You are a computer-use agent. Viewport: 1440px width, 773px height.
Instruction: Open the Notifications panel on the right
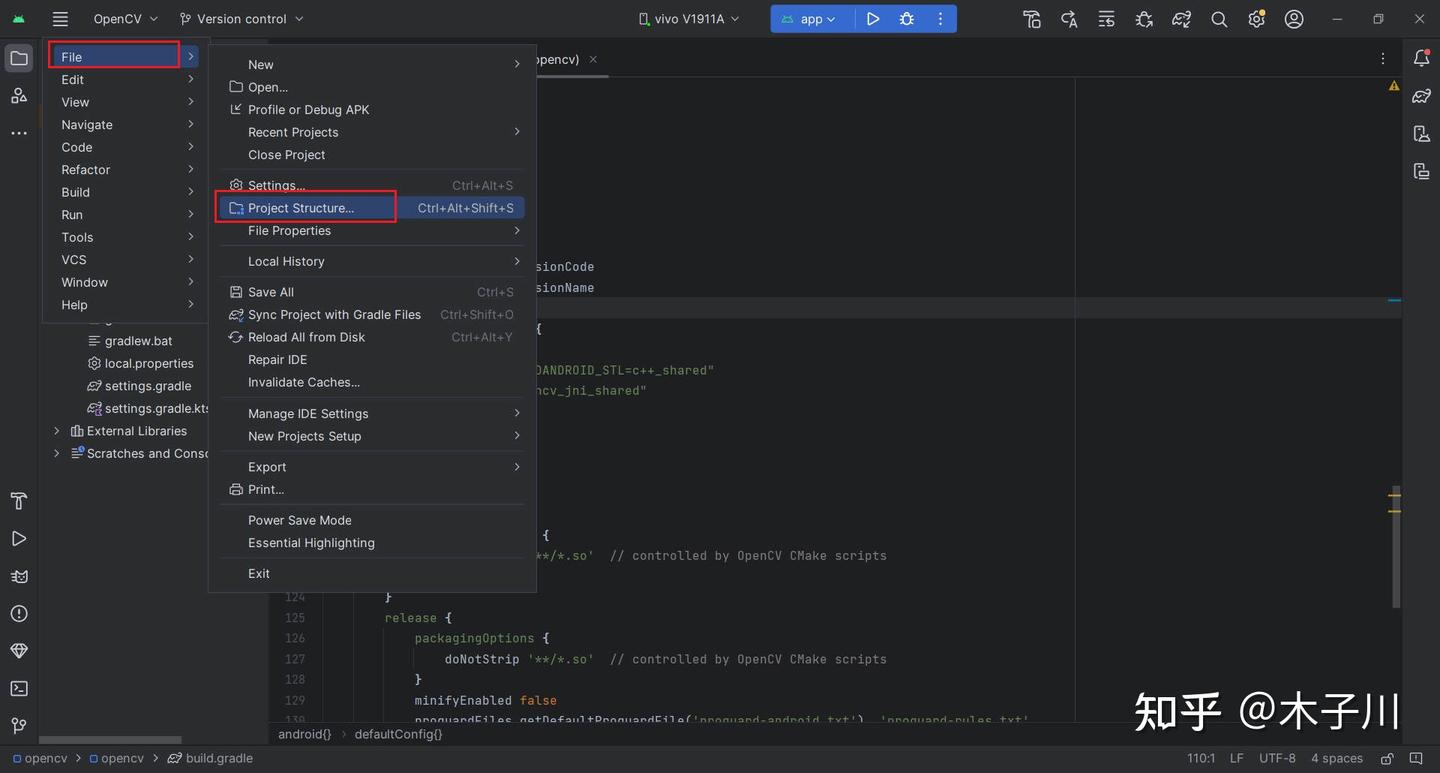[1421, 57]
